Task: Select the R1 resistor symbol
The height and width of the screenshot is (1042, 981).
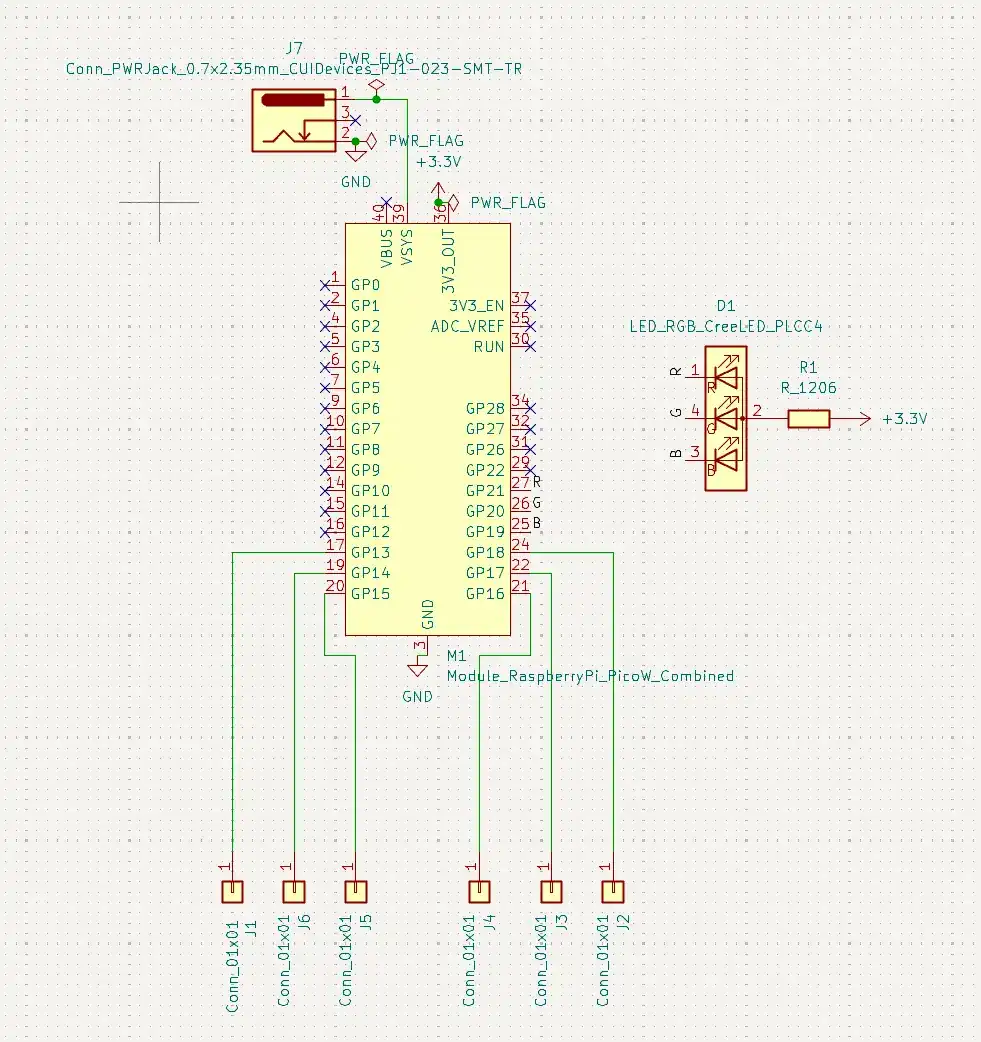Action: pos(809,419)
